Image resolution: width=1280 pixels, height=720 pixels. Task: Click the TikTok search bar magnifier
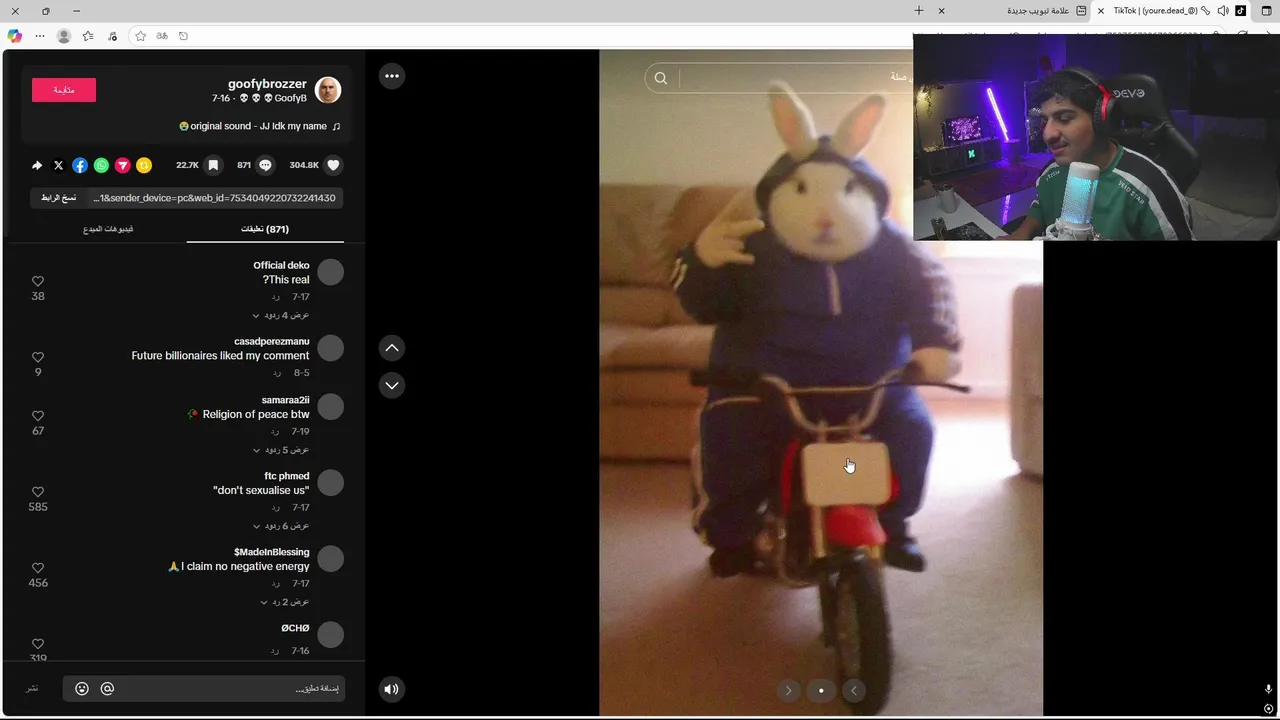point(661,78)
